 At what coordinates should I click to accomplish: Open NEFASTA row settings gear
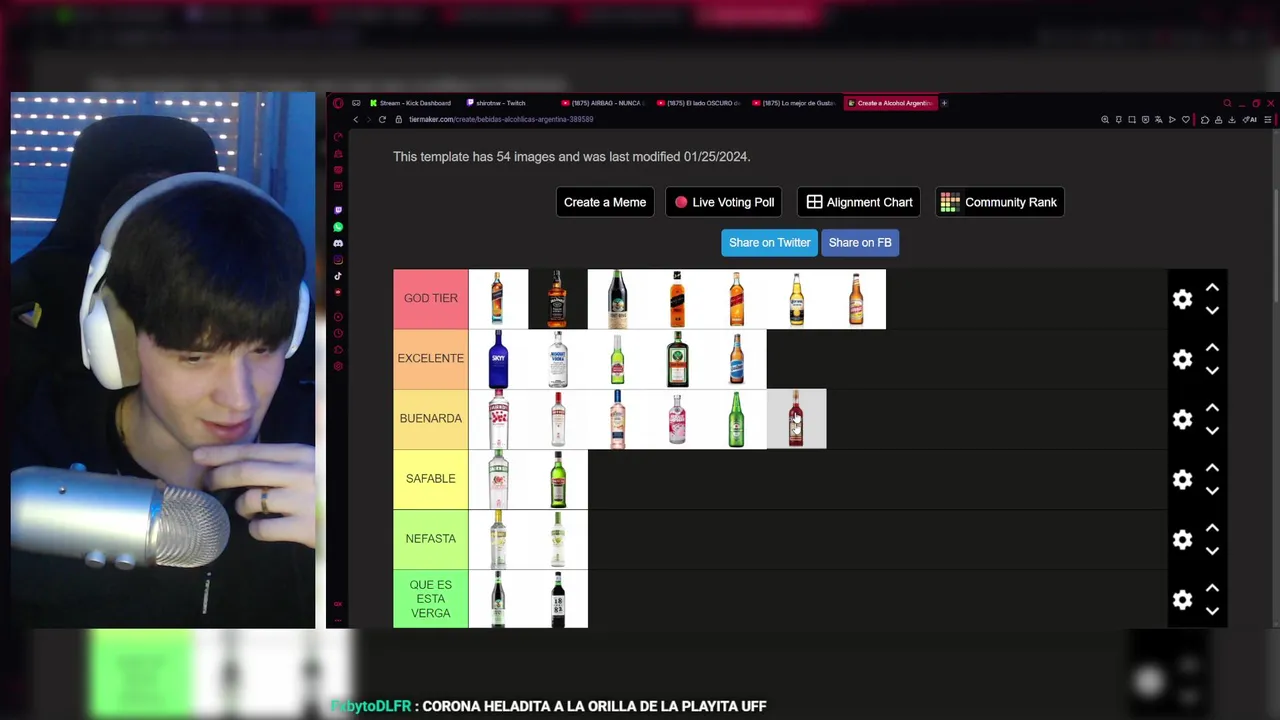(1183, 539)
